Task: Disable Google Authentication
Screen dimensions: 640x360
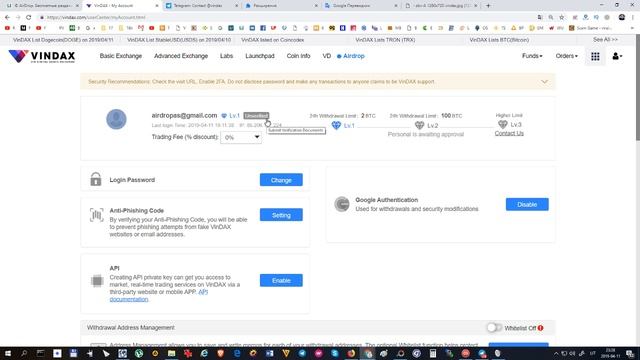Action: [x=527, y=204]
